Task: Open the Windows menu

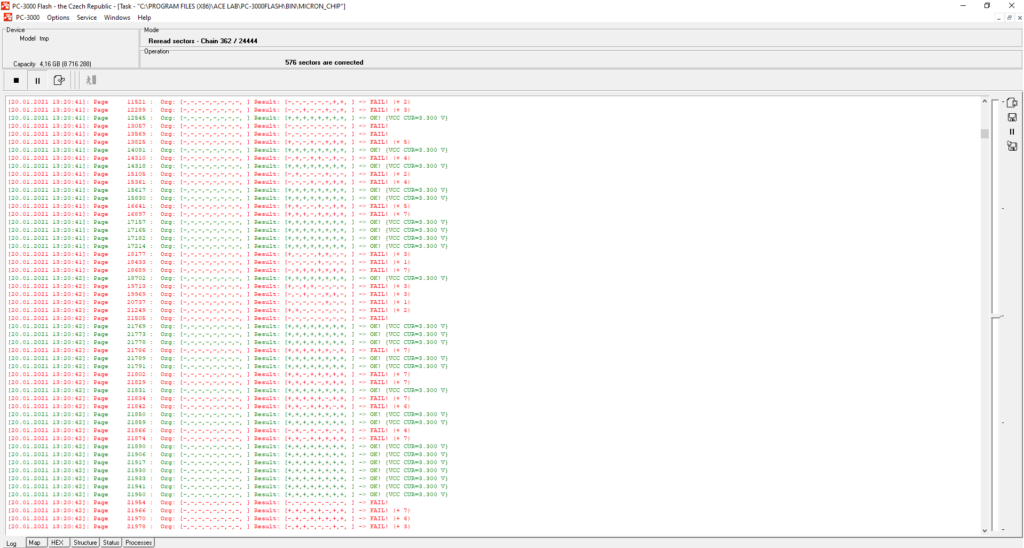Action: tap(117, 17)
